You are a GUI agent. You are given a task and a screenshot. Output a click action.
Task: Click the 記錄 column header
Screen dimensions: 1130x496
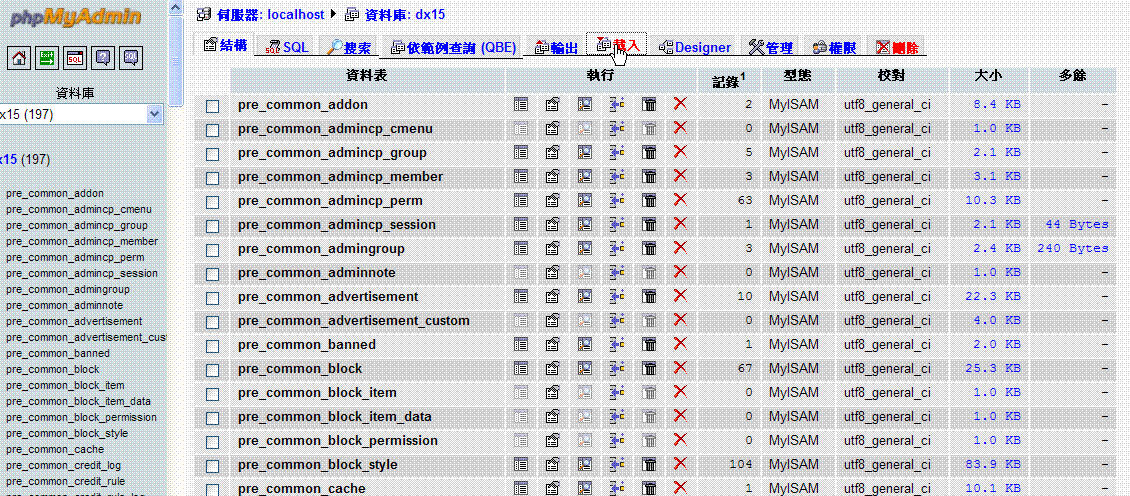(729, 80)
